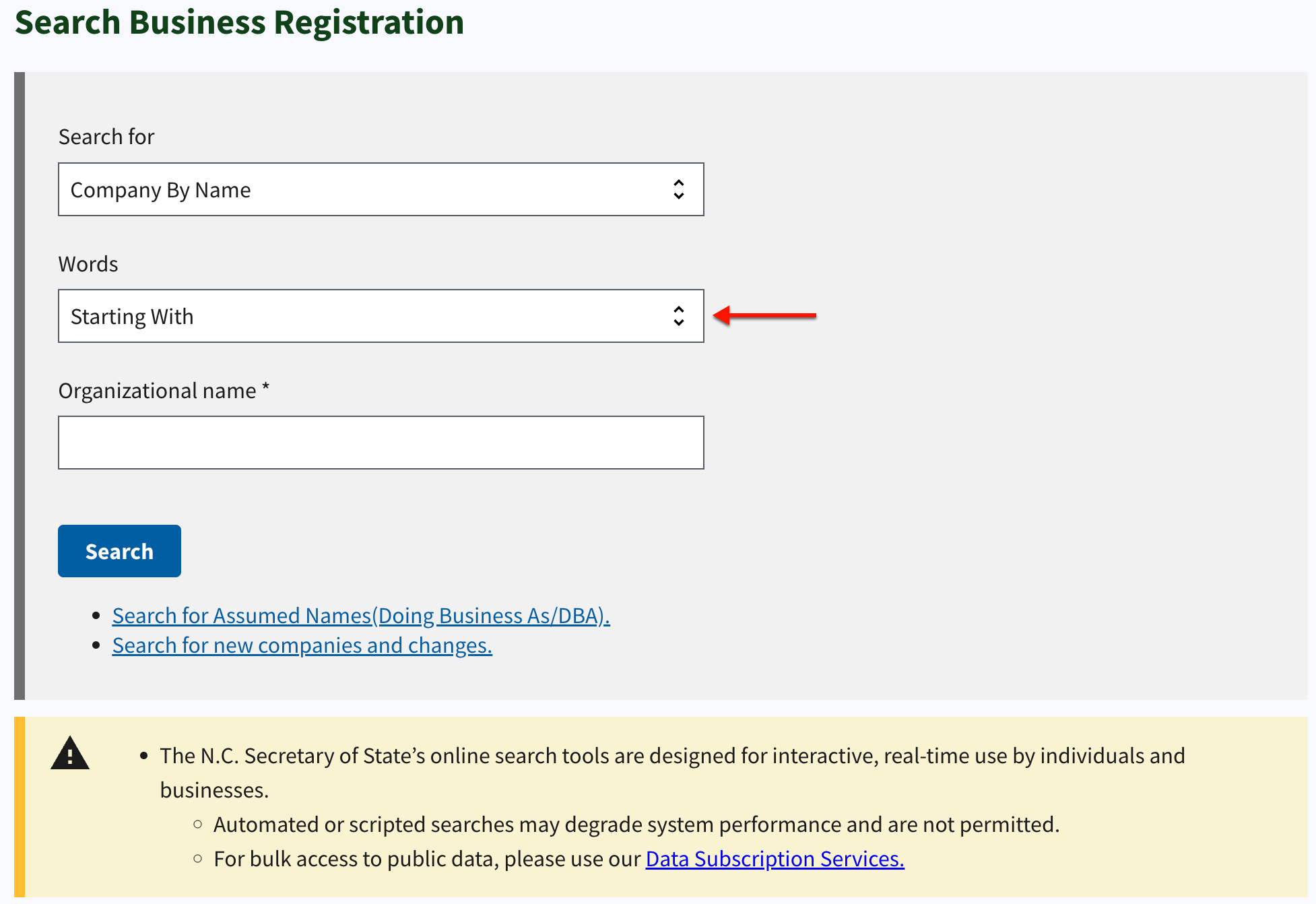1316x904 pixels.
Task: Click the N.C. Secretary of State notice sentence
Action: [672, 773]
